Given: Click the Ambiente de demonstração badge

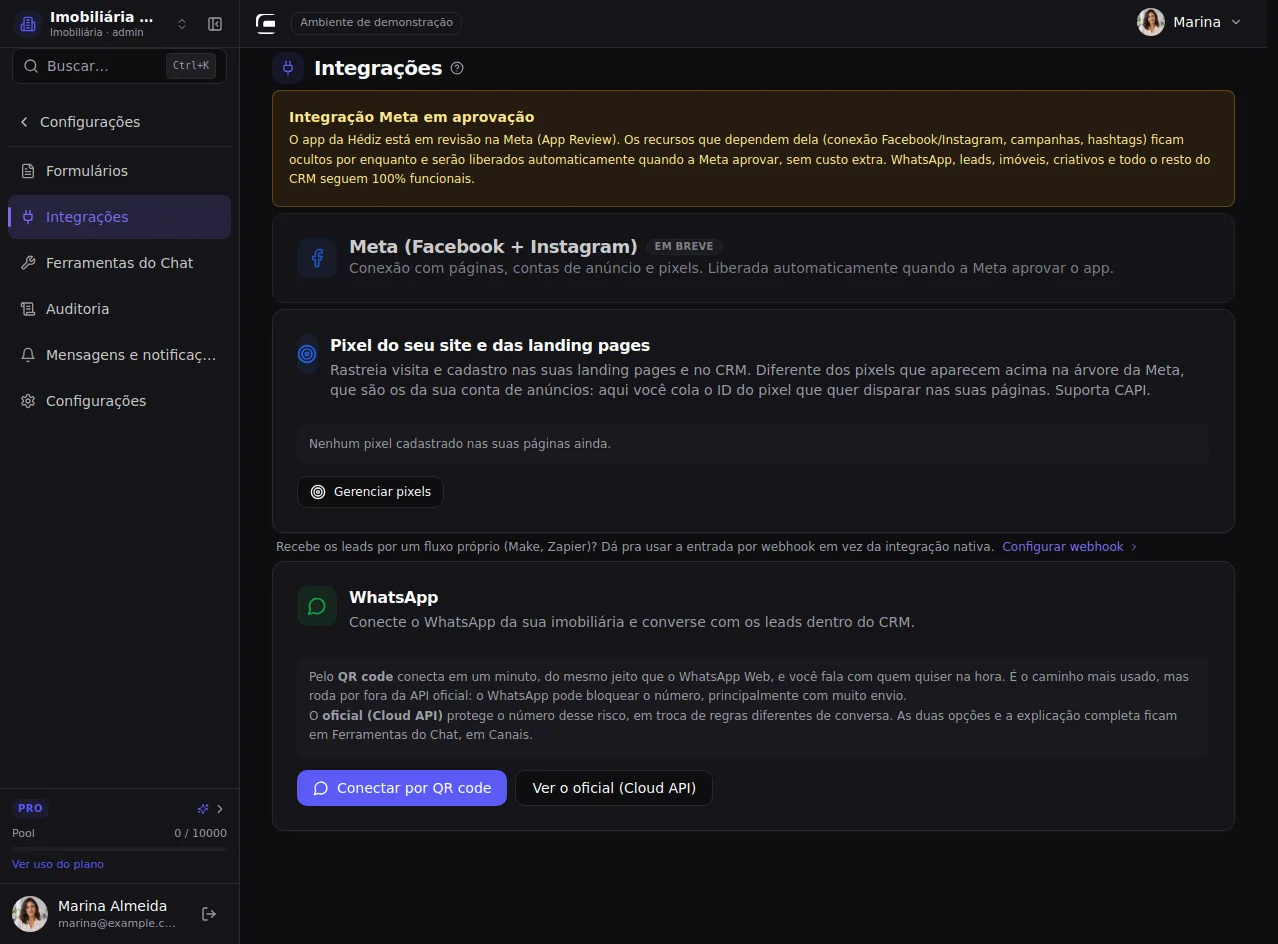Looking at the screenshot, I should pos(377,22).
